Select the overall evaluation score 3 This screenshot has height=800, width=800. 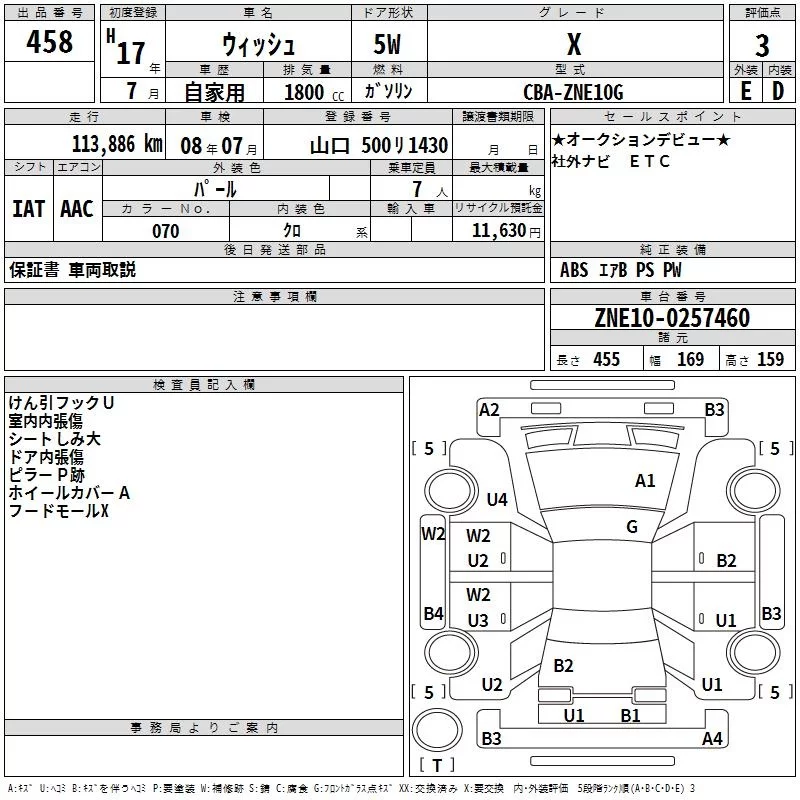(x=762, y=46)
